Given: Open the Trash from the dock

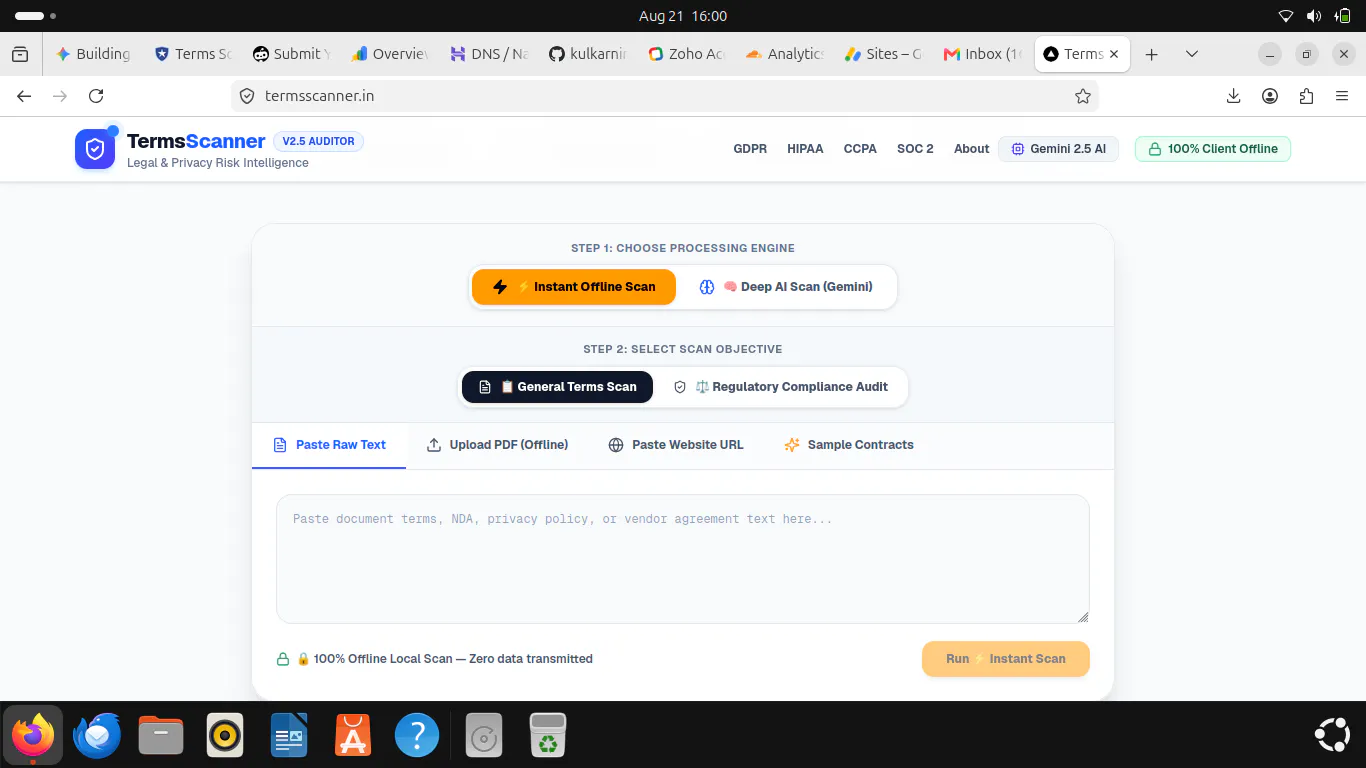Looking at the screenshot, I should point(548,736).
